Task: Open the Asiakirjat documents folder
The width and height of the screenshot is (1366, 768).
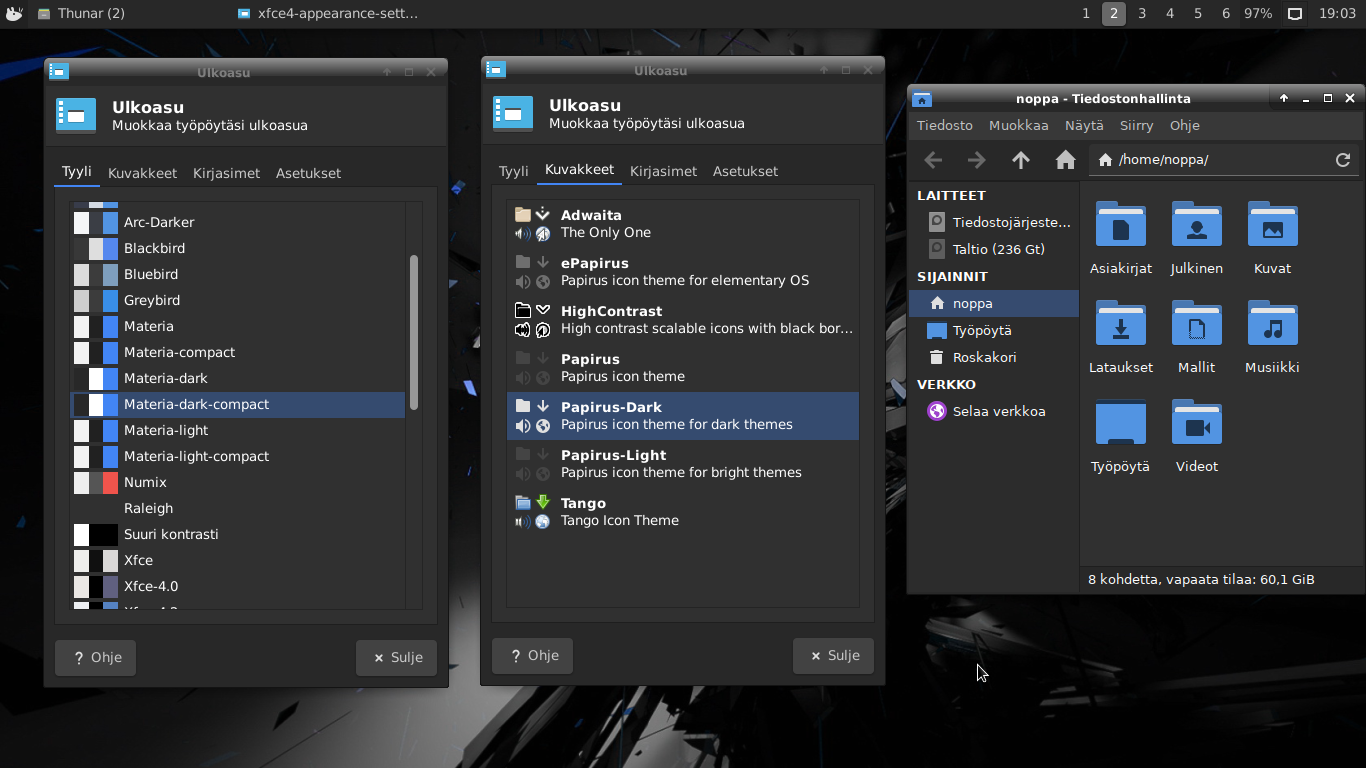Action: [x=1120, y=226]
